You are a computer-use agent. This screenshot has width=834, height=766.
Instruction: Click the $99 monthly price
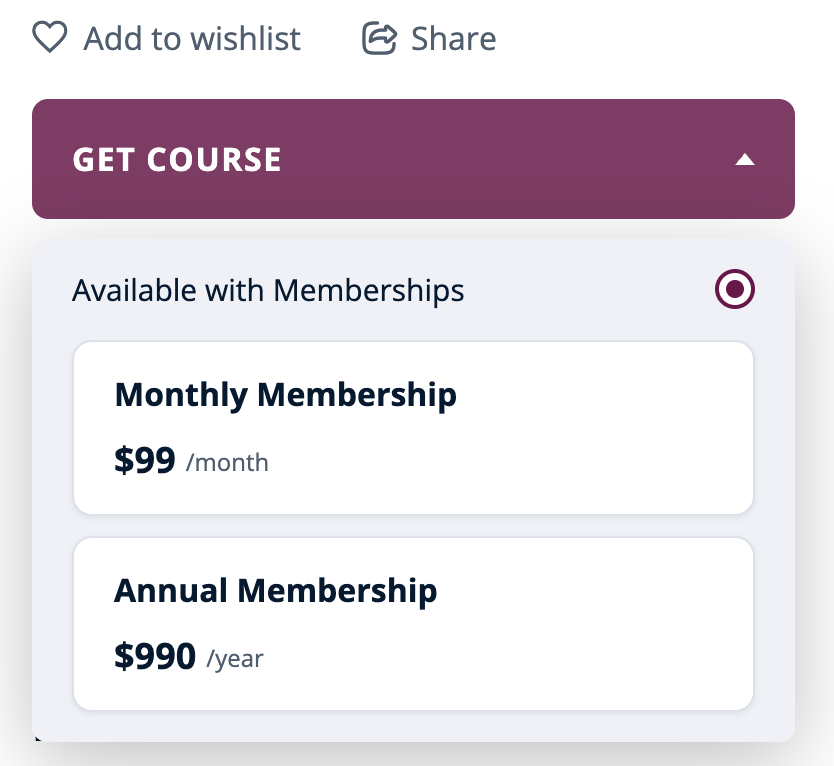[x=145, y=461]
